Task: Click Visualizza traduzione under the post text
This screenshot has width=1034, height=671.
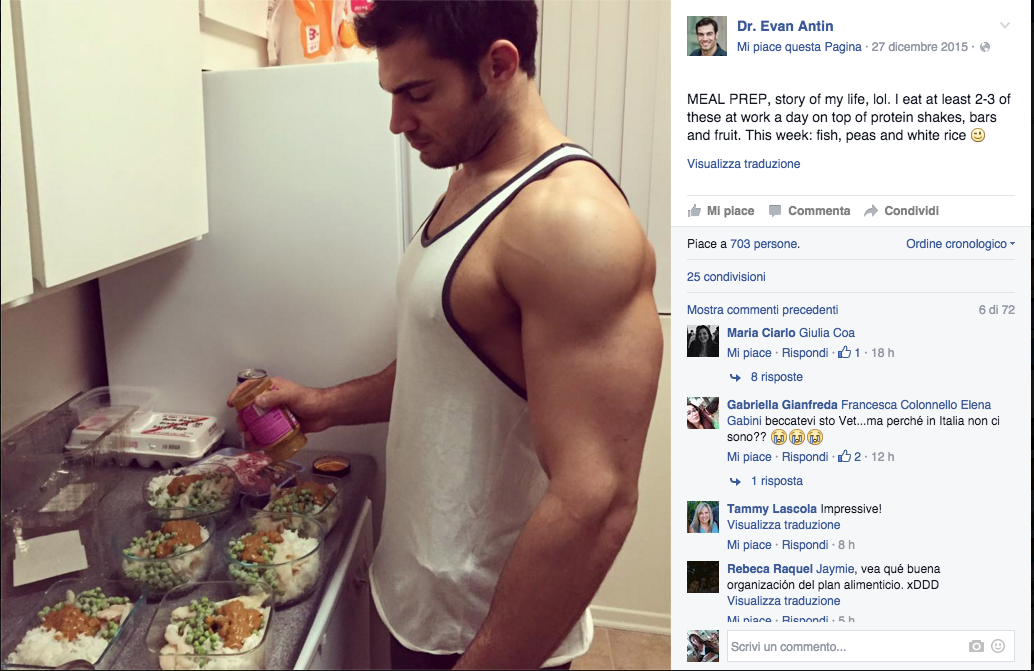Action: tap(744, 164)
